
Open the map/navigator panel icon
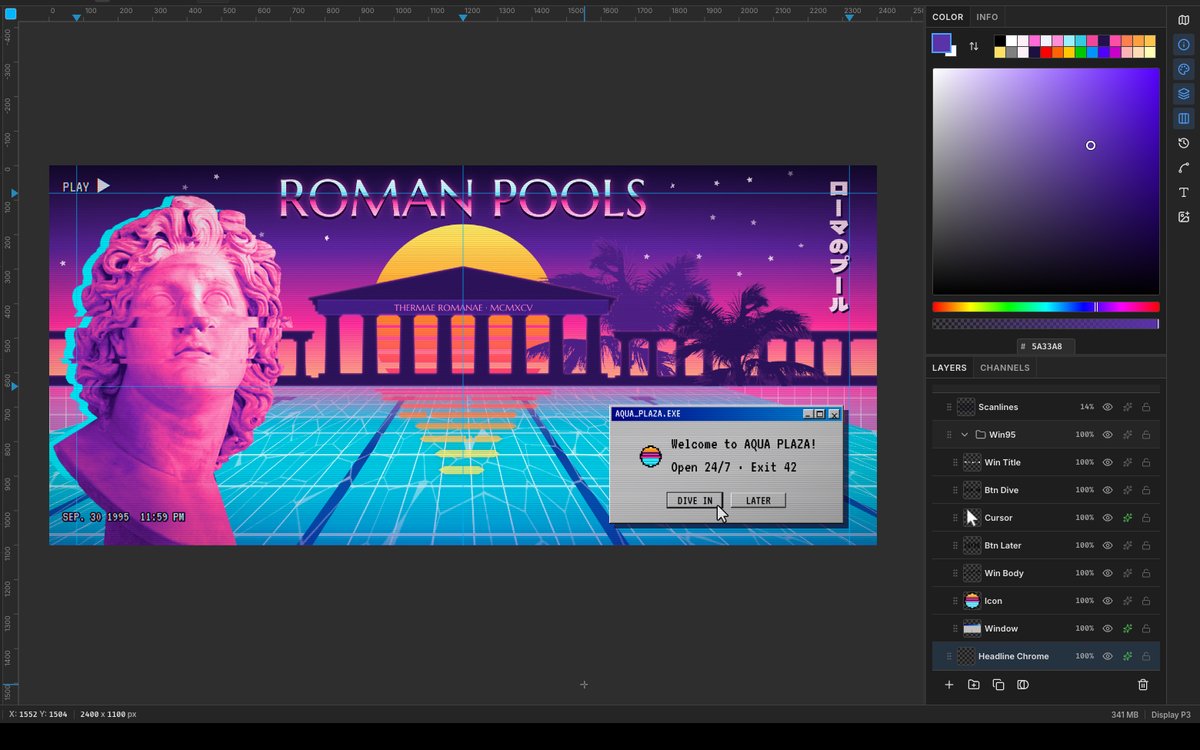(1184, 19)
